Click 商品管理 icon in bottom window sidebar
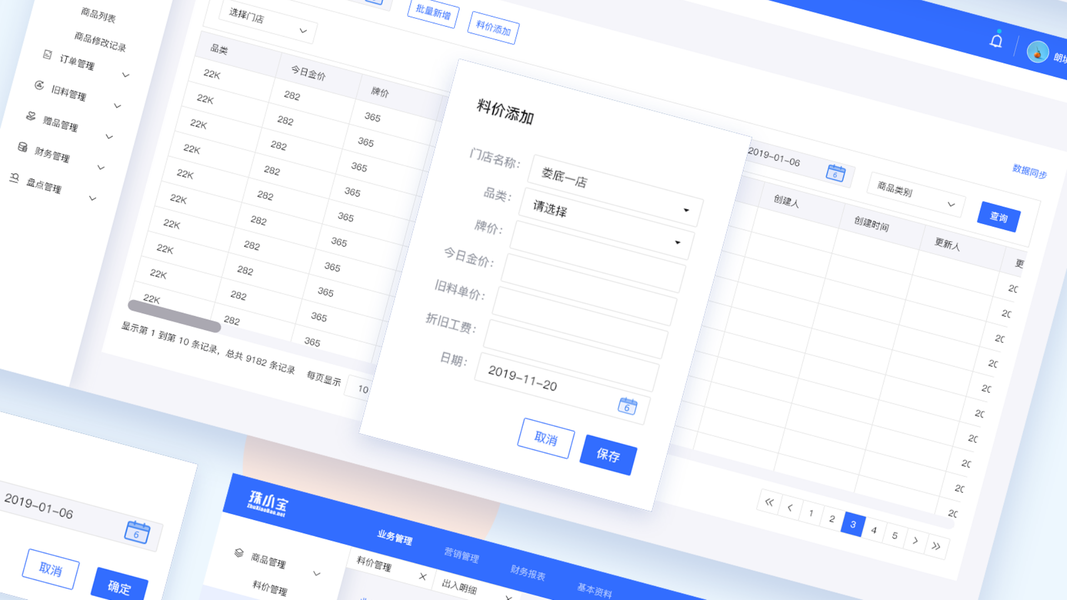The width and height of the screenshot is (1067, 600). [239, 552]
